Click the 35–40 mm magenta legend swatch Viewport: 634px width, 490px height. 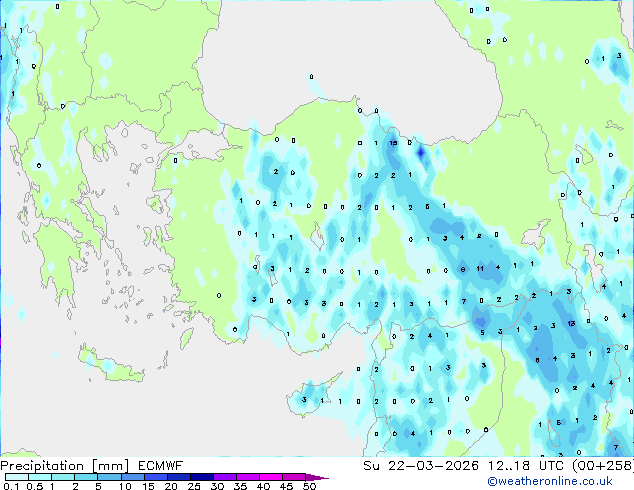(x=248, y=477)
